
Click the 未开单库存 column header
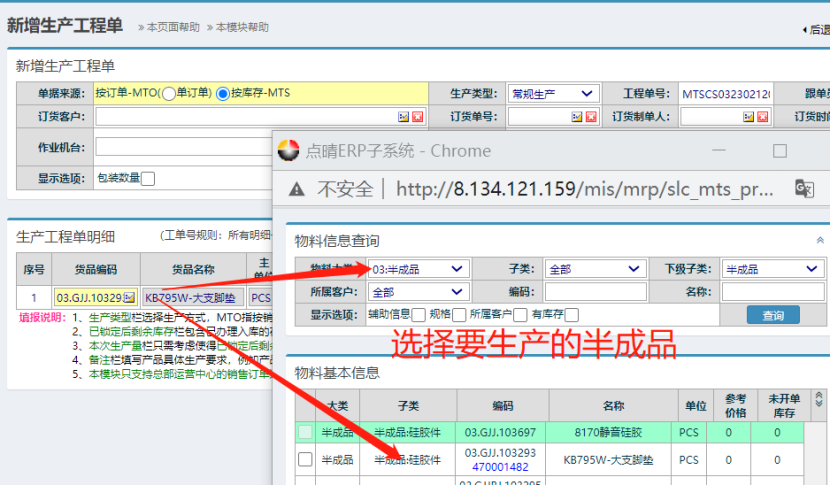pos(784,406)
